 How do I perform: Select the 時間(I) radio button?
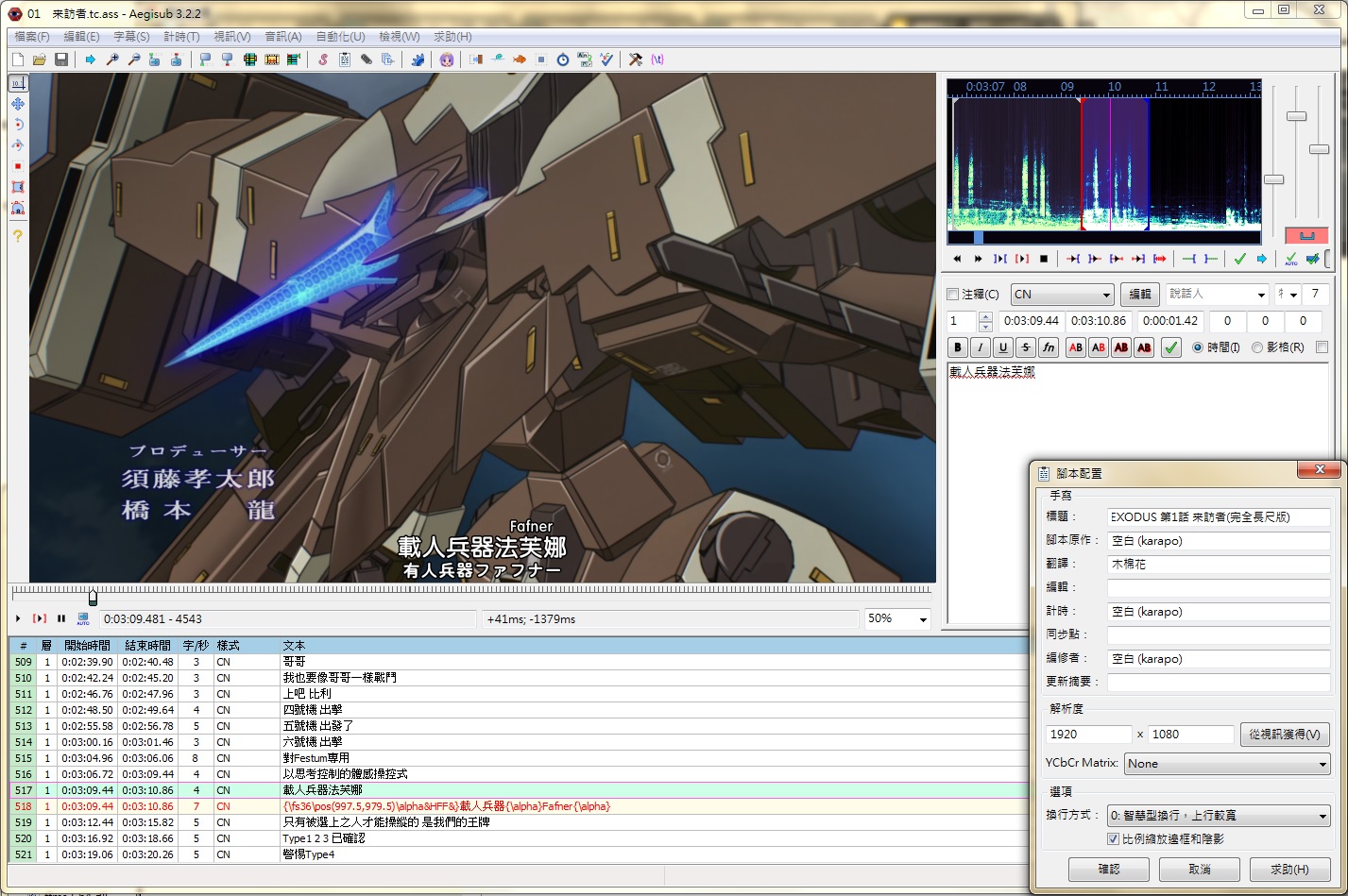(1198, 347)
